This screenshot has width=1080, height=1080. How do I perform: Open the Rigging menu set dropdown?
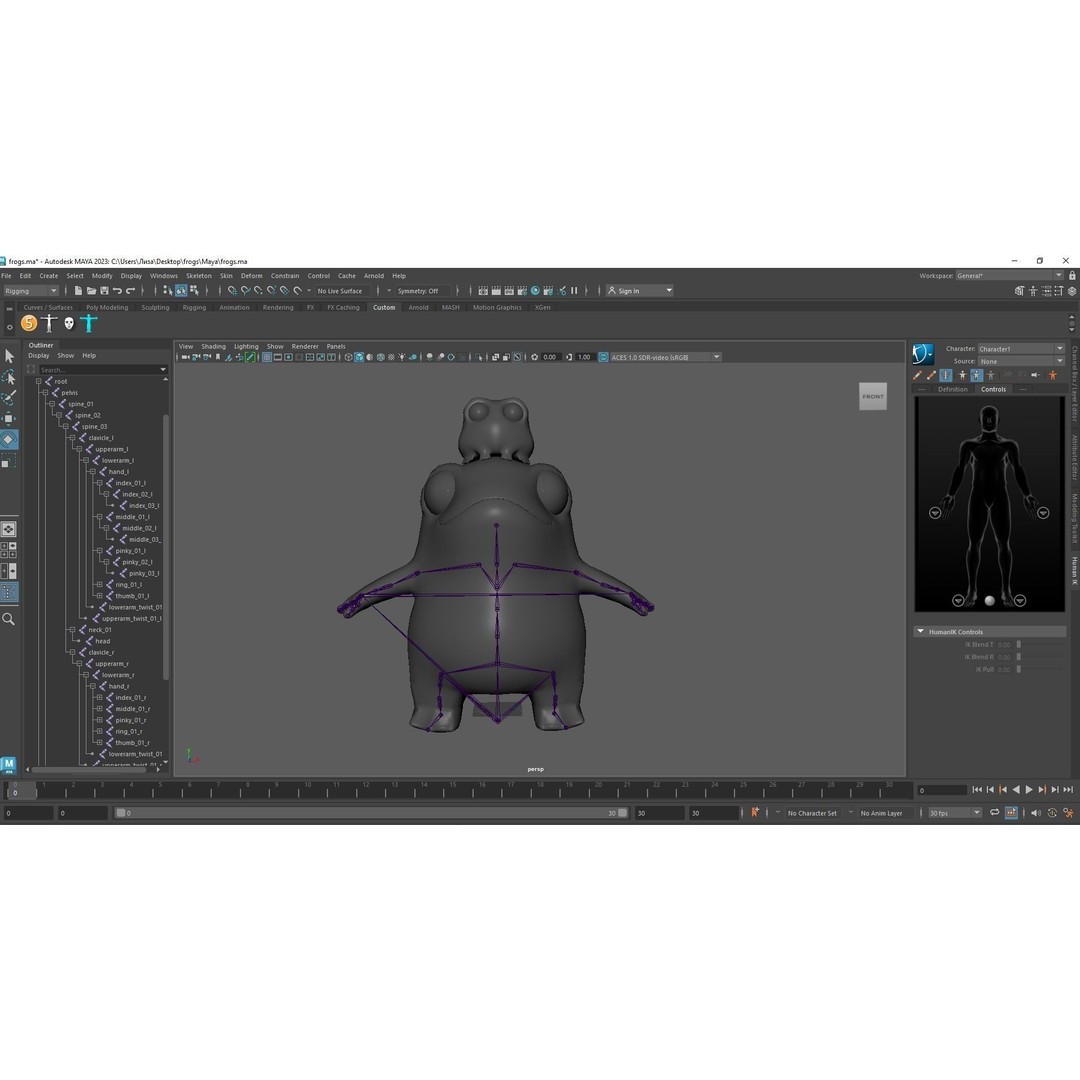coord(30,290)
